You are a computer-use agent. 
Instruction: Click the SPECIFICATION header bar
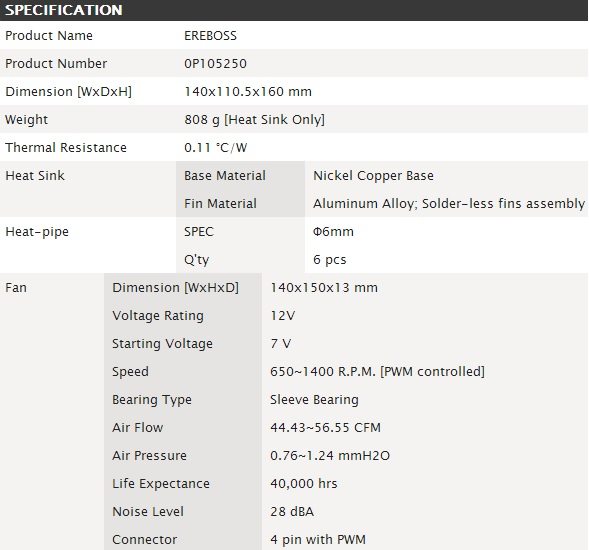(x=294, y=10)
